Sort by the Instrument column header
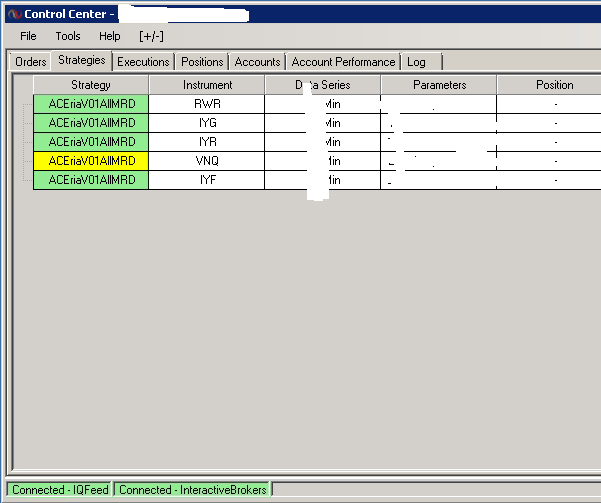This screenshot has width=601, height=503. 207,85
